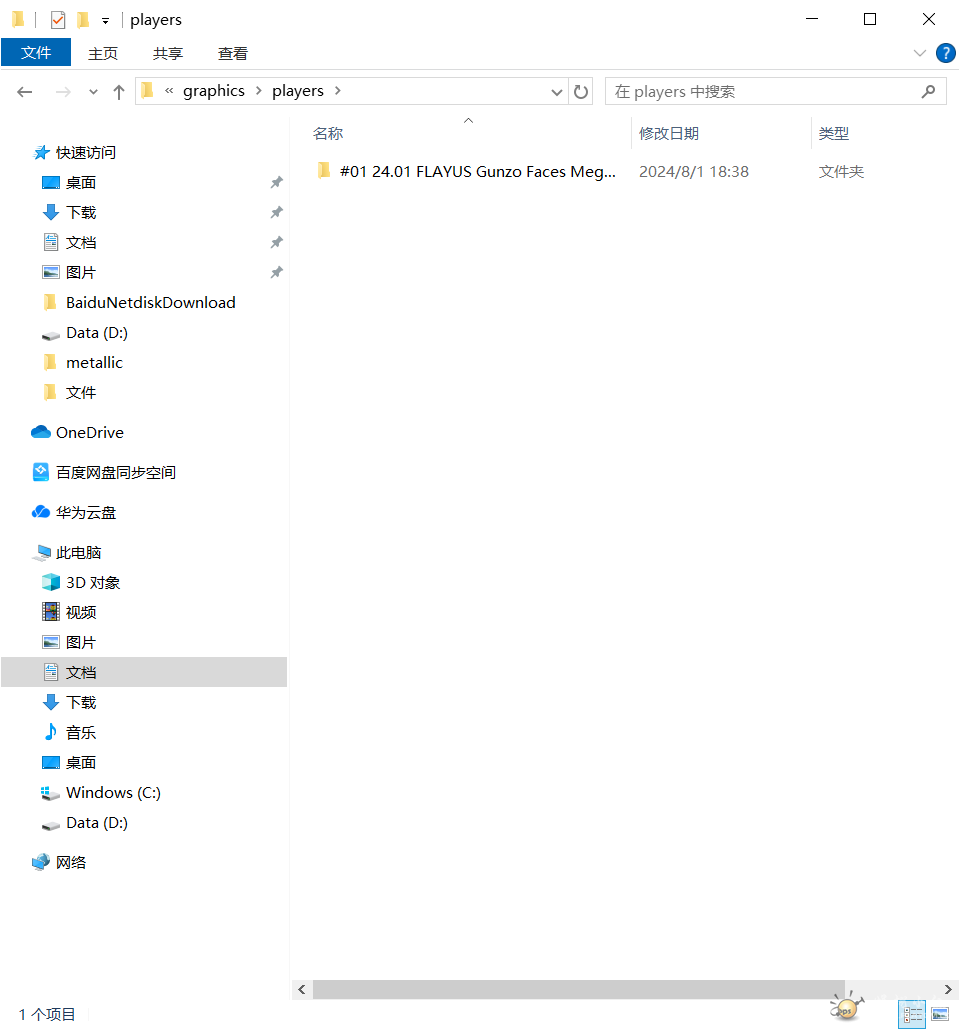Refresh the players folder view

[581, 92]
